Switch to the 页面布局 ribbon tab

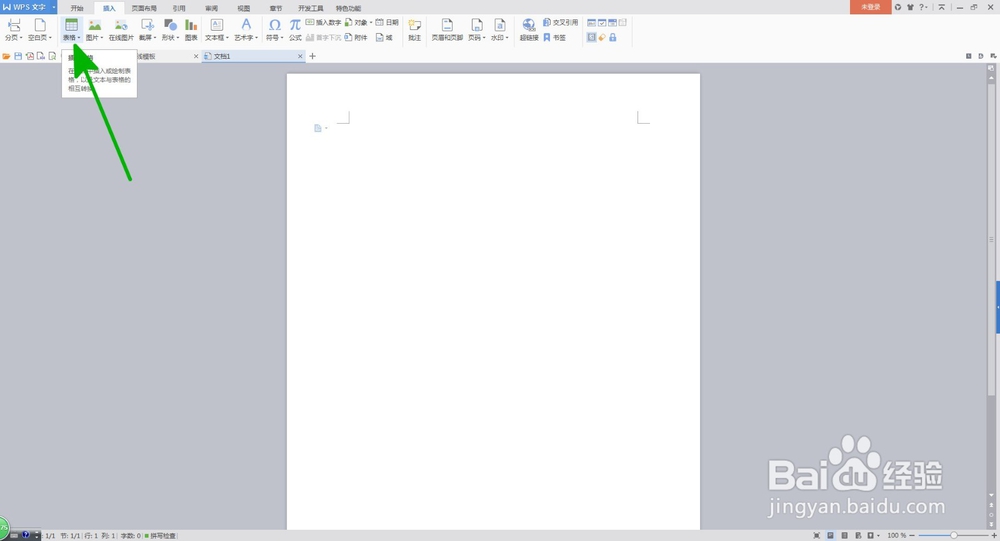[x=144, y=8]
